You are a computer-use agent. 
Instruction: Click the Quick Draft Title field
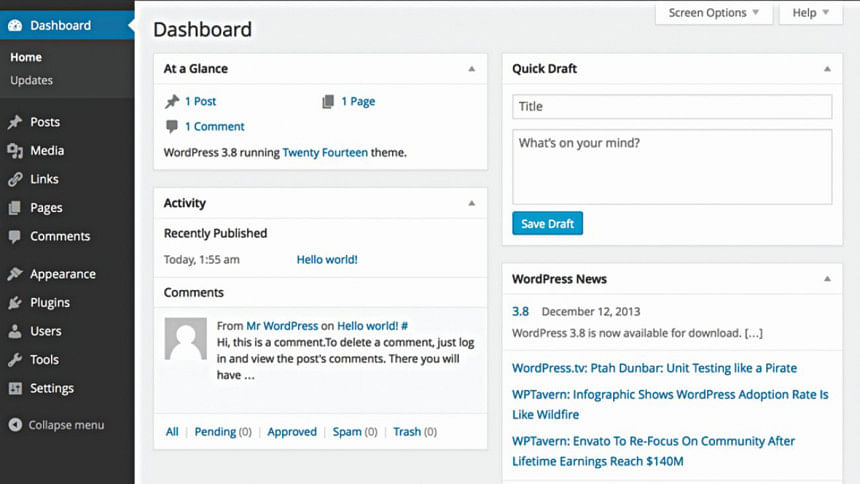tap(671, 107)
